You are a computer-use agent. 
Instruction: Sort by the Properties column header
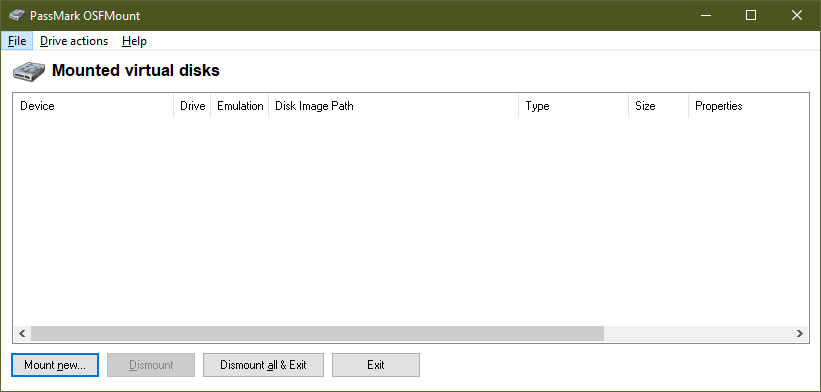[748, 106]
